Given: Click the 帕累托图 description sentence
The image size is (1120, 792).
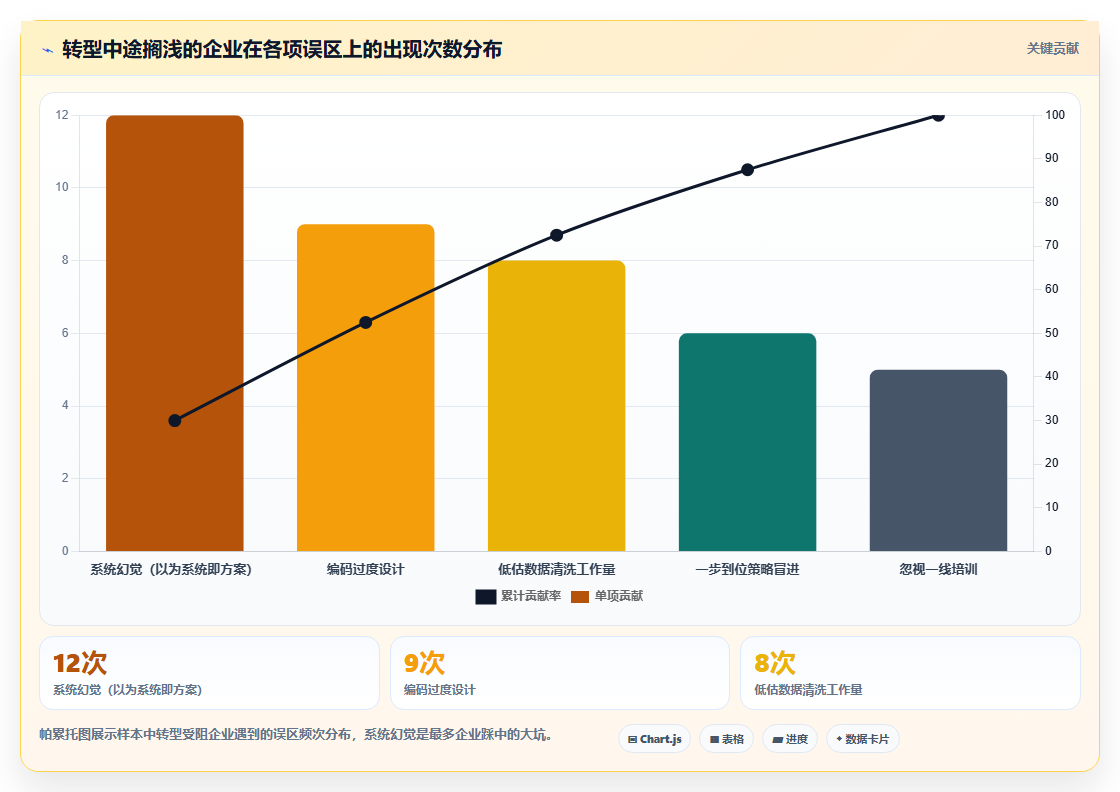Looking at the screenshot, I should click(x=296, y=735).
